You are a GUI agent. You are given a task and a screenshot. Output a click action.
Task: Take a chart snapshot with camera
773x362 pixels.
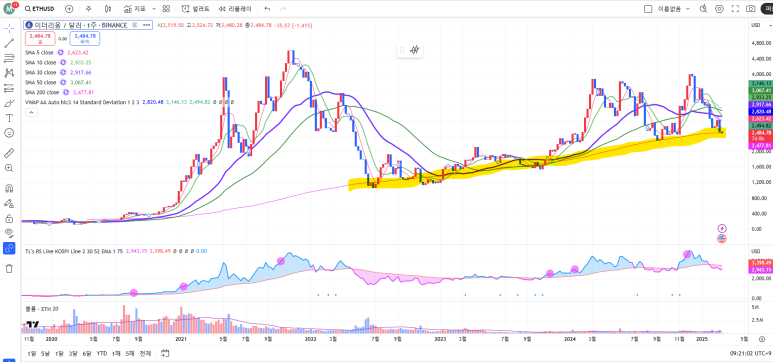pos(750,9)
